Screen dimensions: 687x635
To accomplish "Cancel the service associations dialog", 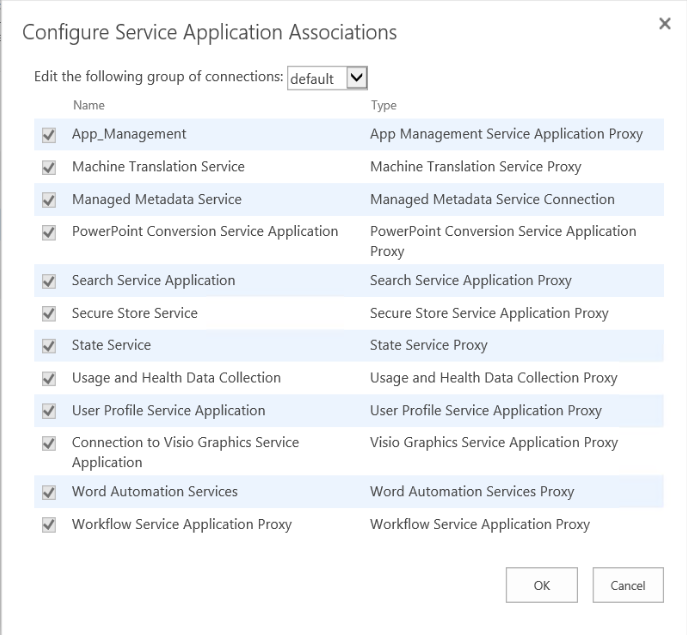I will pos(628,585).
